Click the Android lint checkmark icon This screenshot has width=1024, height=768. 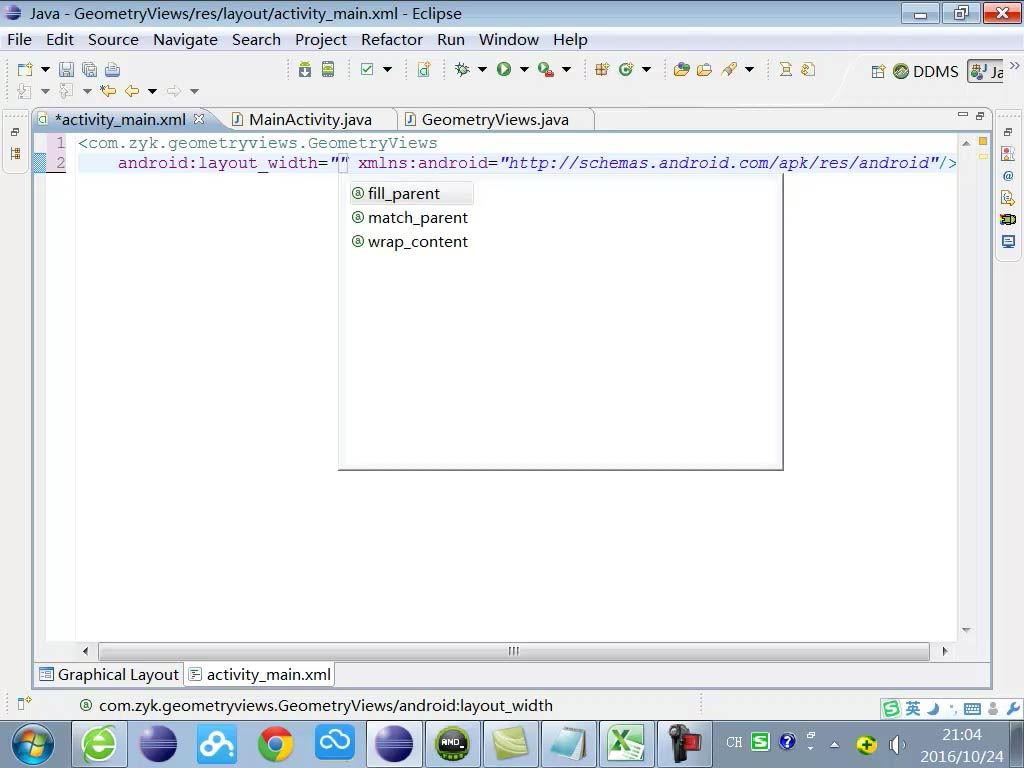coord(367,69)
